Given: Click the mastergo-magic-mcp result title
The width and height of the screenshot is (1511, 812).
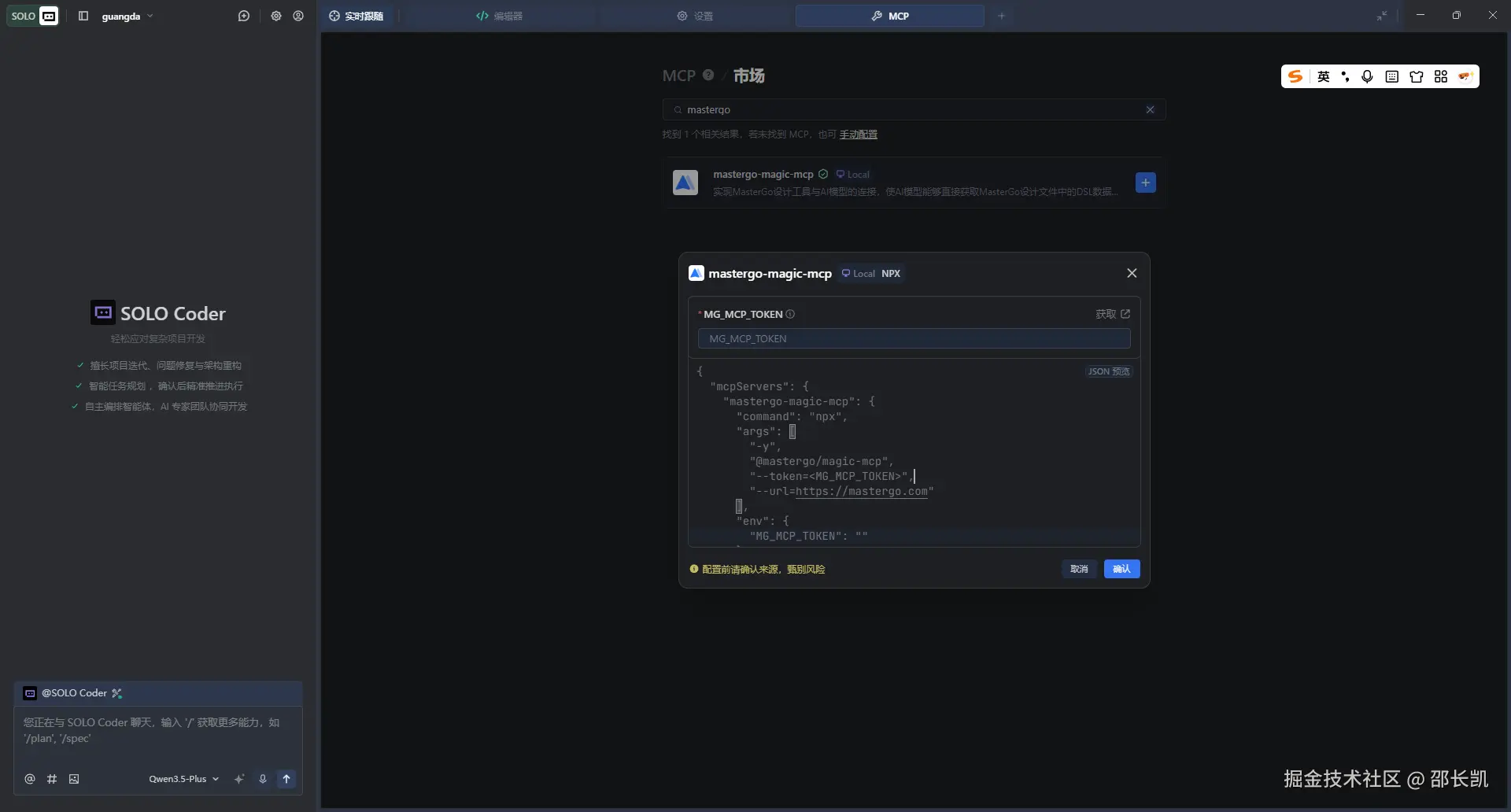Looking at the screenshot, I should [x=763, y=174].
